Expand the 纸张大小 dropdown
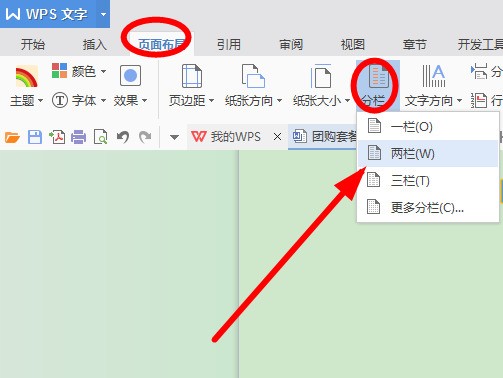The image size is (503, 378). point(347,100)
